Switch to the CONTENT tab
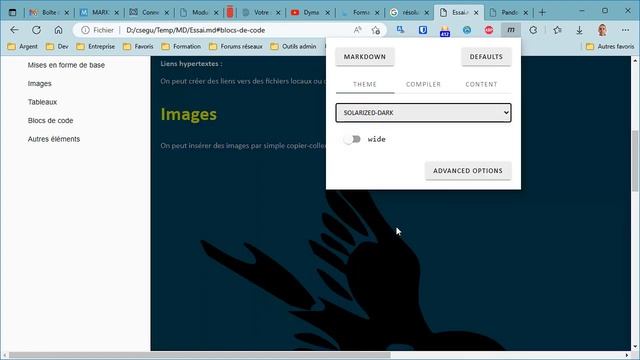The width and height of the screenshot is (640, 360). click(x=481, y=84)
